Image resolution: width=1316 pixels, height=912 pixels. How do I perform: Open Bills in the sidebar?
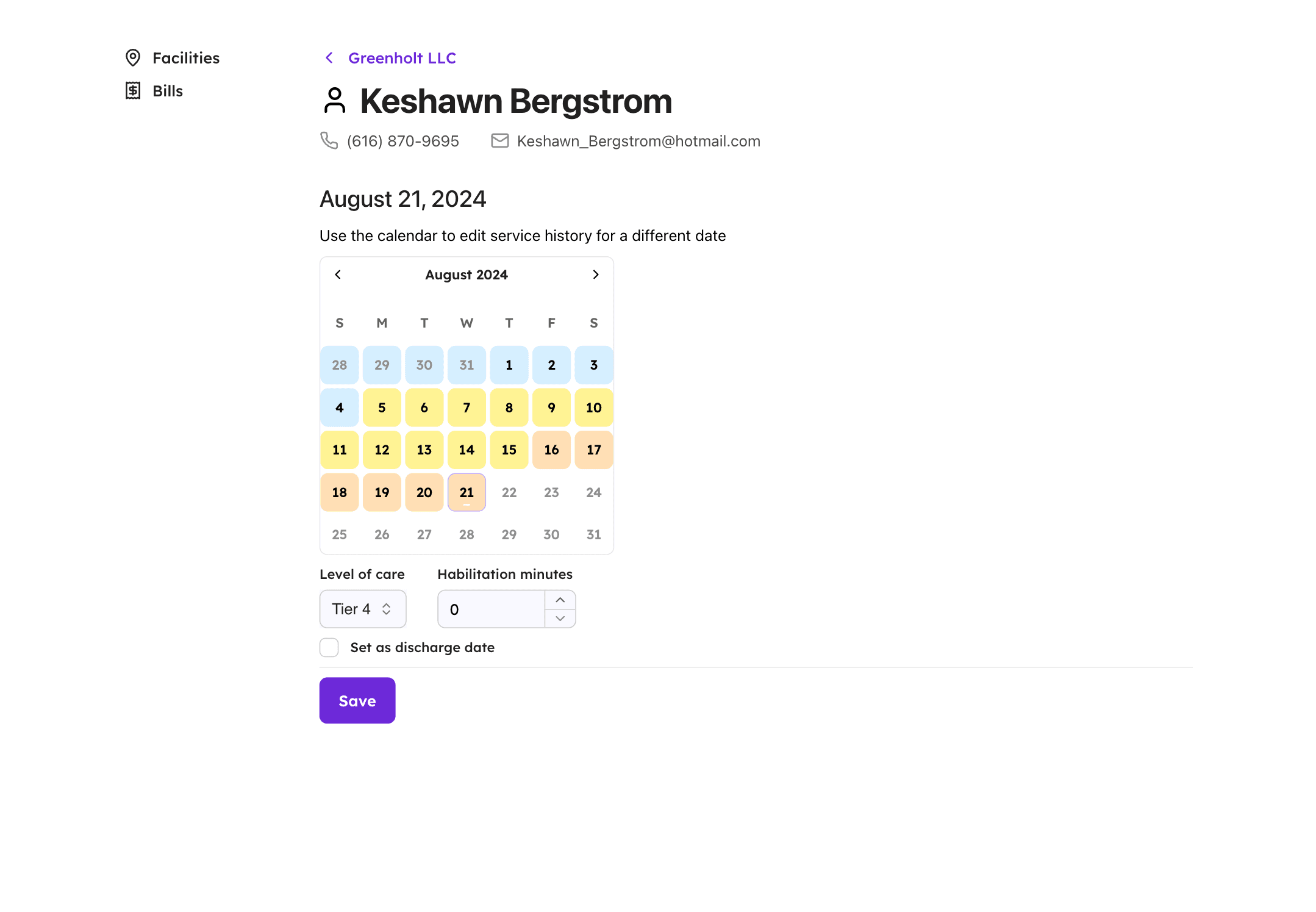[168, 91]
